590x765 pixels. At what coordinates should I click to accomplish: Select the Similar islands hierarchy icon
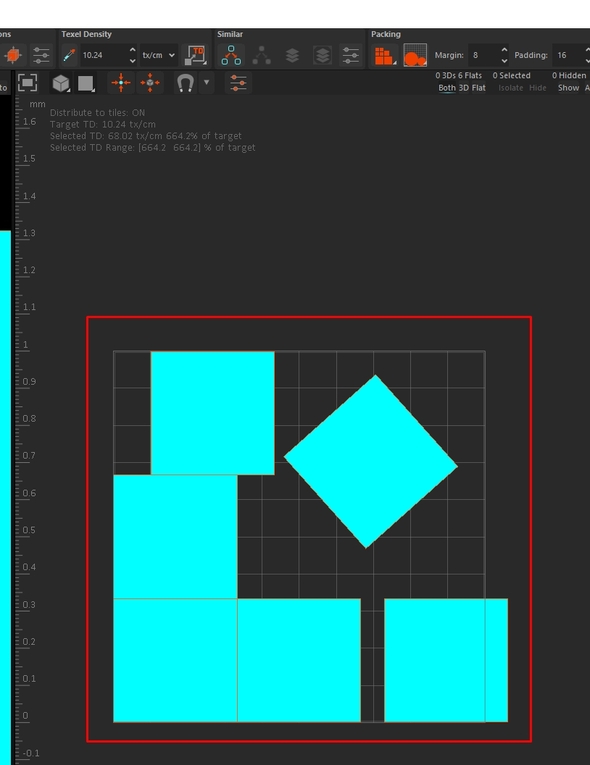point(231,55)
